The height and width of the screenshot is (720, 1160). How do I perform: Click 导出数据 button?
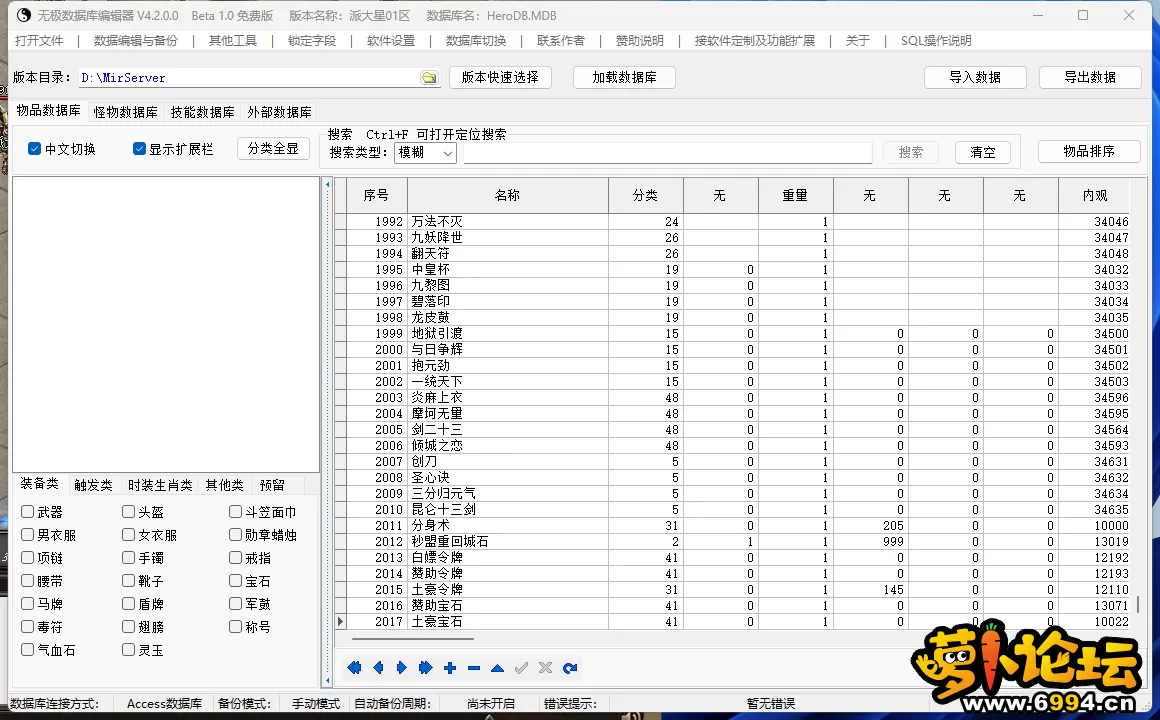point(1090,77)
